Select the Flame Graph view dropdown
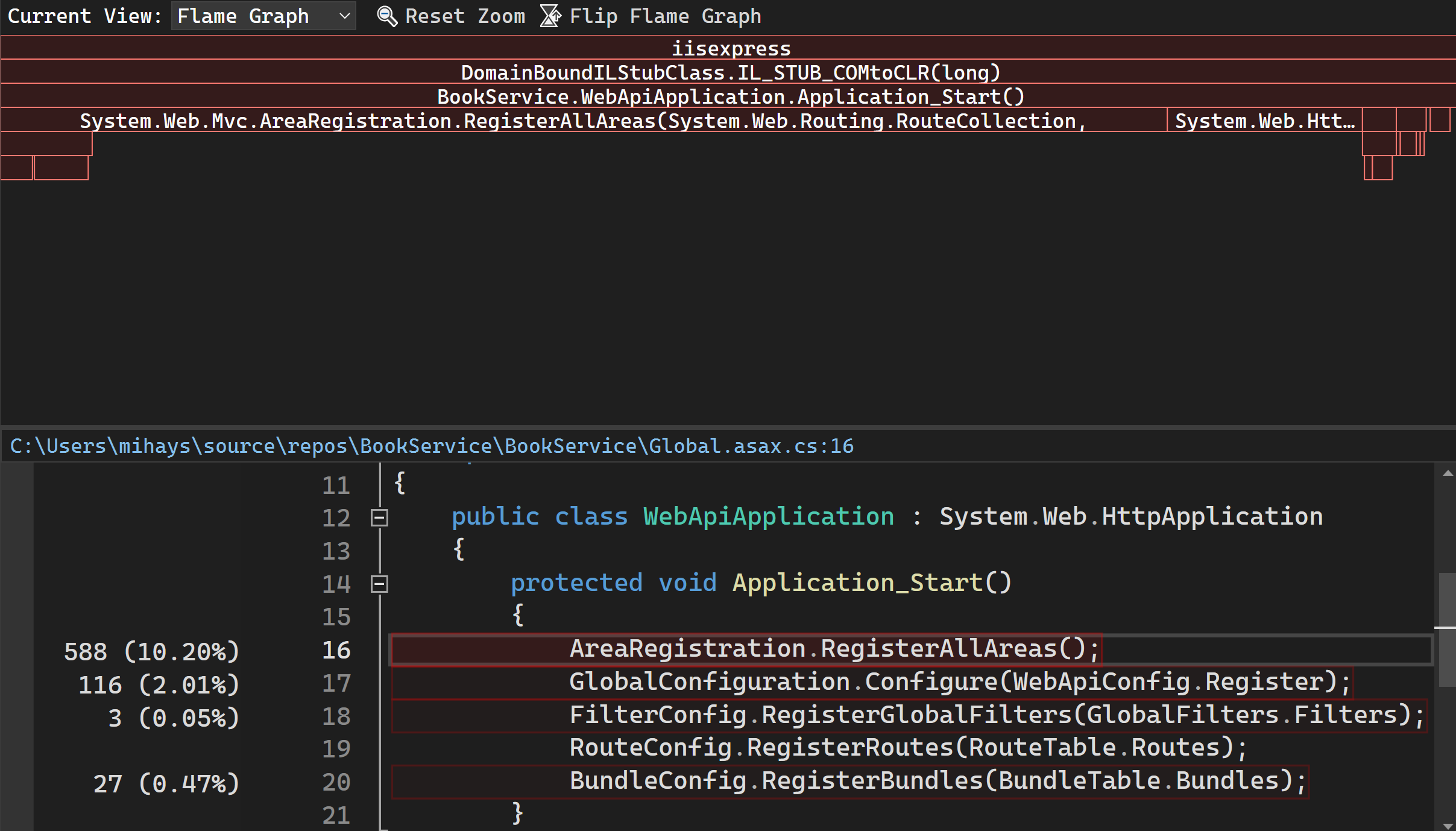1456x831 pixels. 262,15
